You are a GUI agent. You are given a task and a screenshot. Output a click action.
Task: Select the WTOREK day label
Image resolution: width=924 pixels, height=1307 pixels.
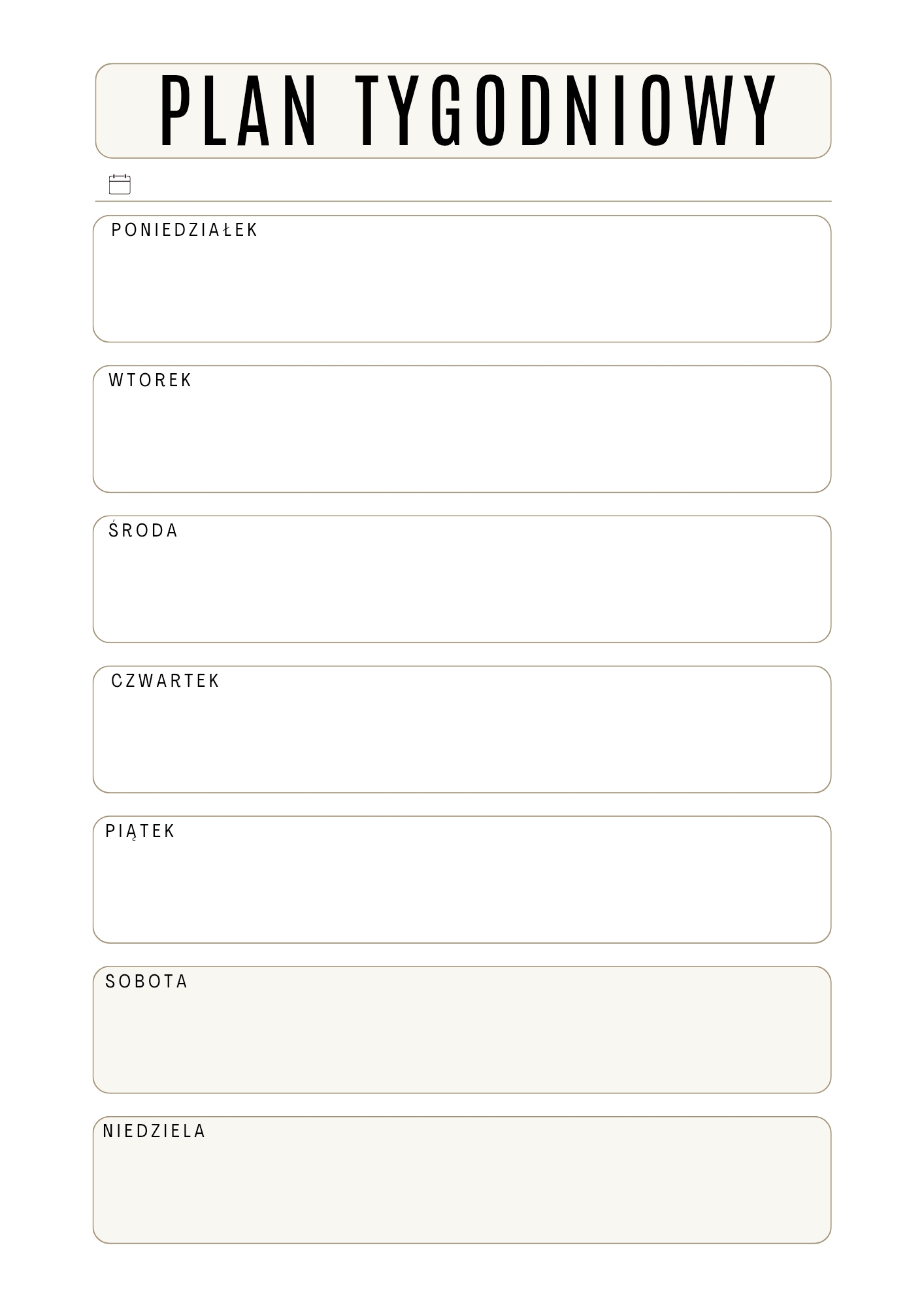click(150, 380)
